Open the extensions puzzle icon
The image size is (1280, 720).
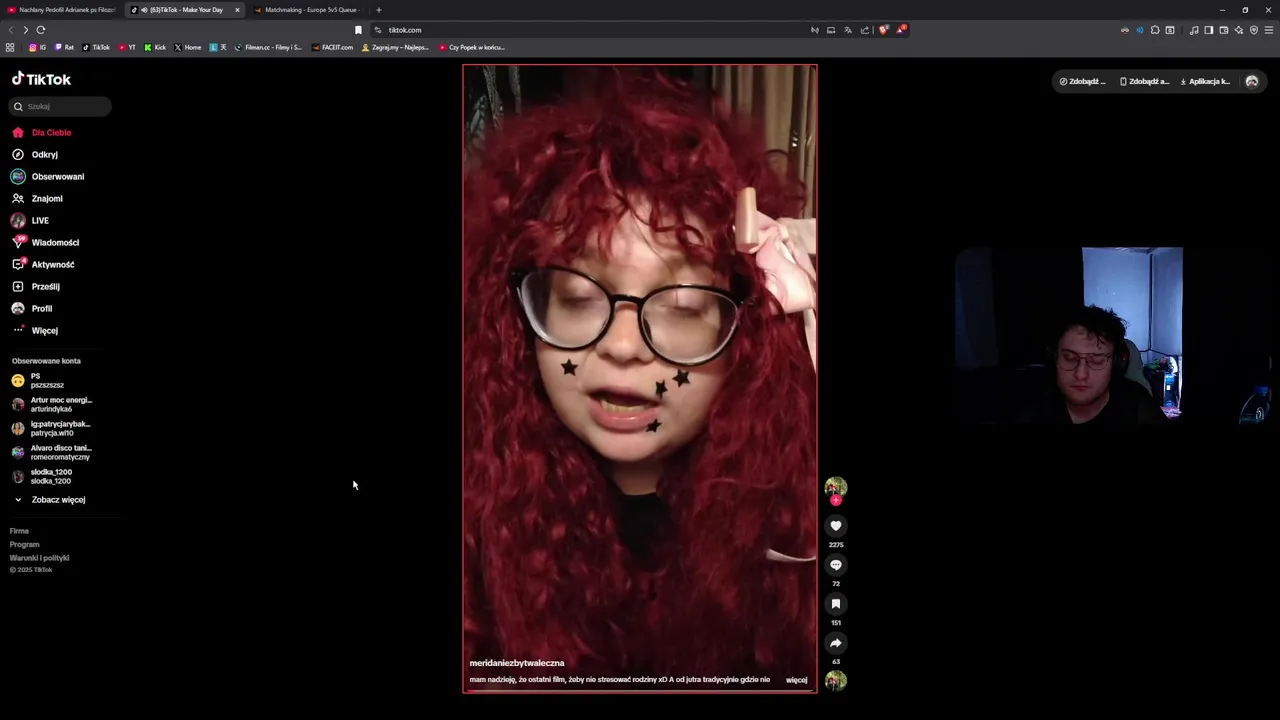1155,30
